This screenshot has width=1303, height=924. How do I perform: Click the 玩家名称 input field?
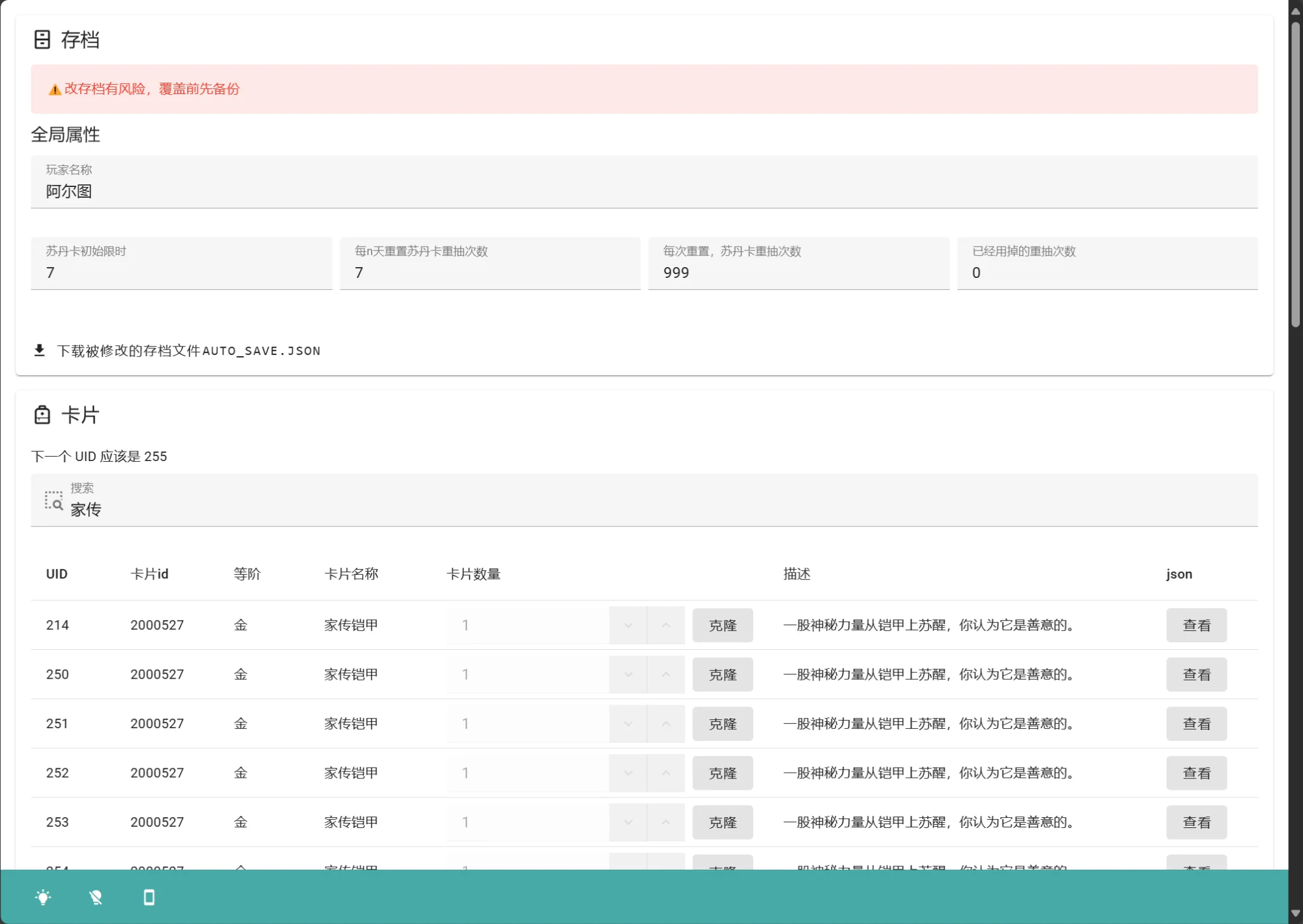click(x=643, y=191)
